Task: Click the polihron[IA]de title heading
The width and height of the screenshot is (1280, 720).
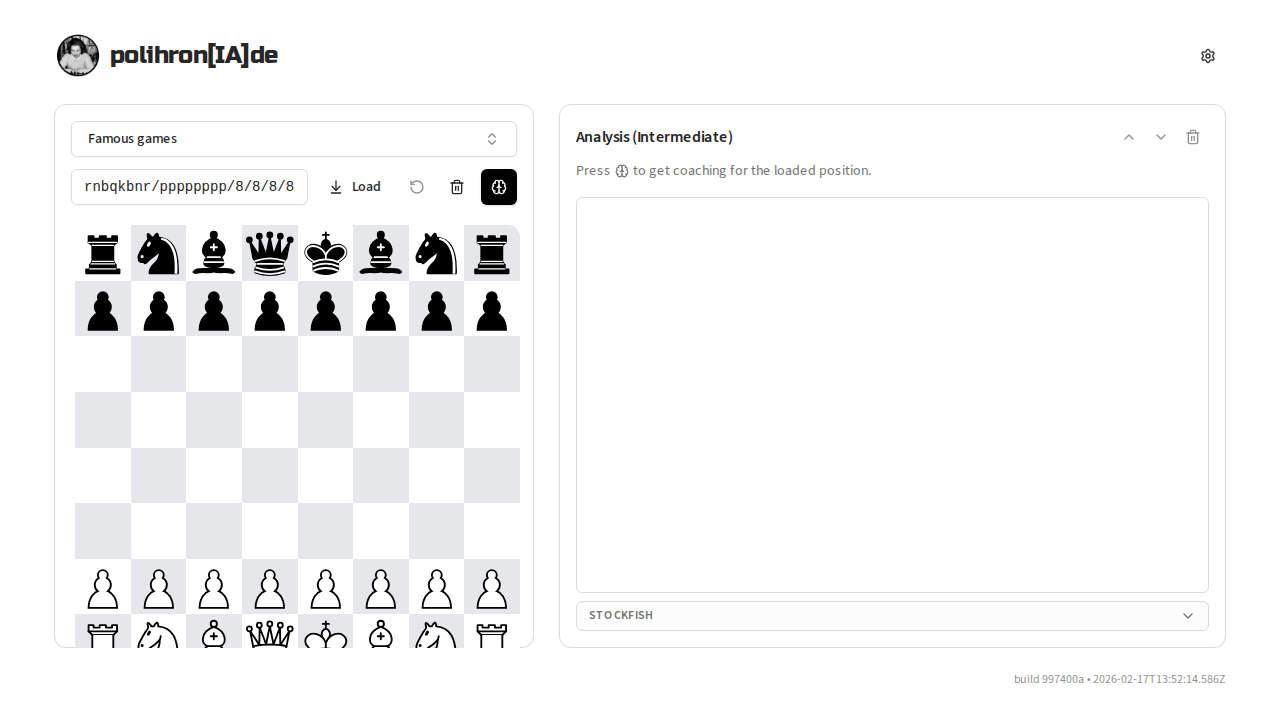Action: click(194, 55)
